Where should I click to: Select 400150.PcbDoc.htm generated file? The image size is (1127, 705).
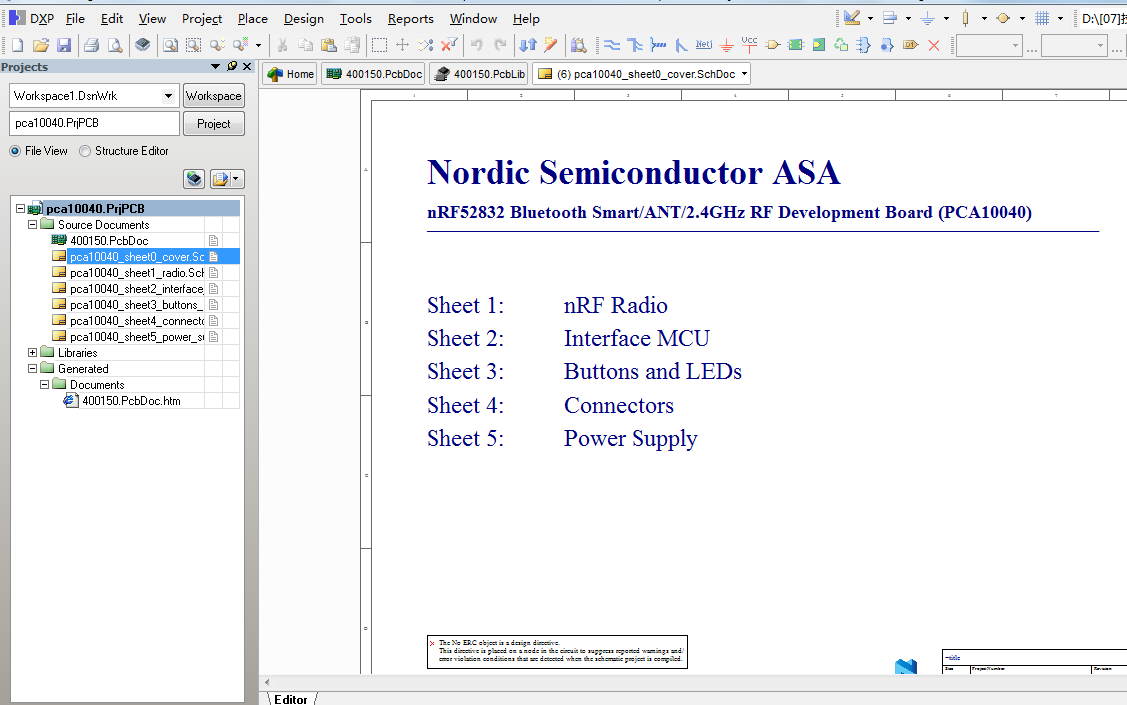point(131,401)
